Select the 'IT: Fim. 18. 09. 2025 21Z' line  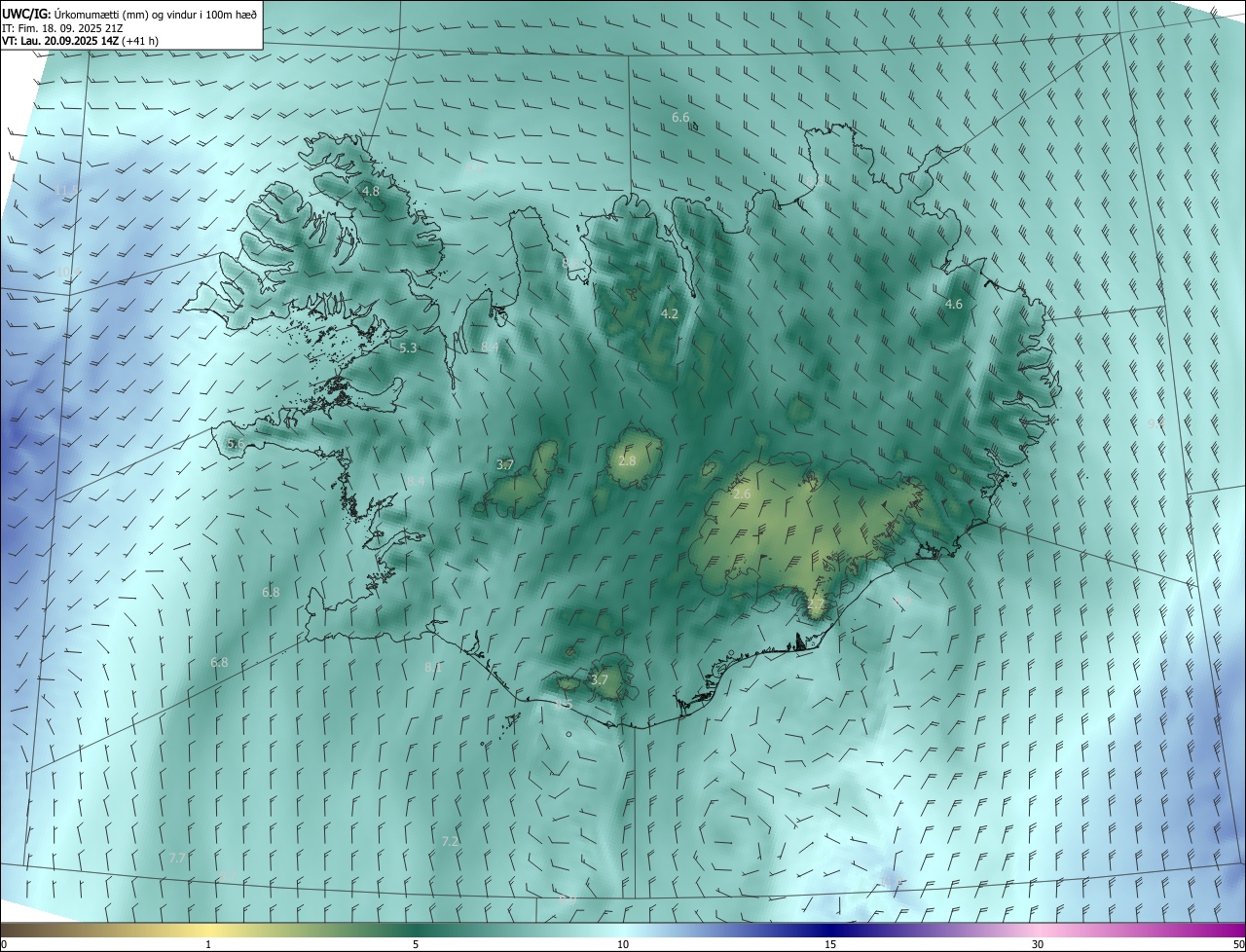pyautogui.click(x=60, y=27)
